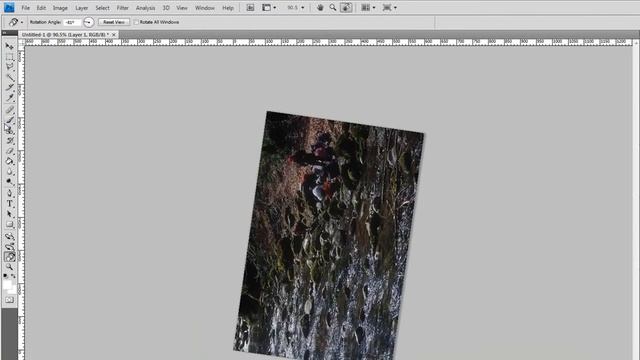640x360 pixels.
Task: Open the Arrange Documents dropdown
Action: point(368,7)
